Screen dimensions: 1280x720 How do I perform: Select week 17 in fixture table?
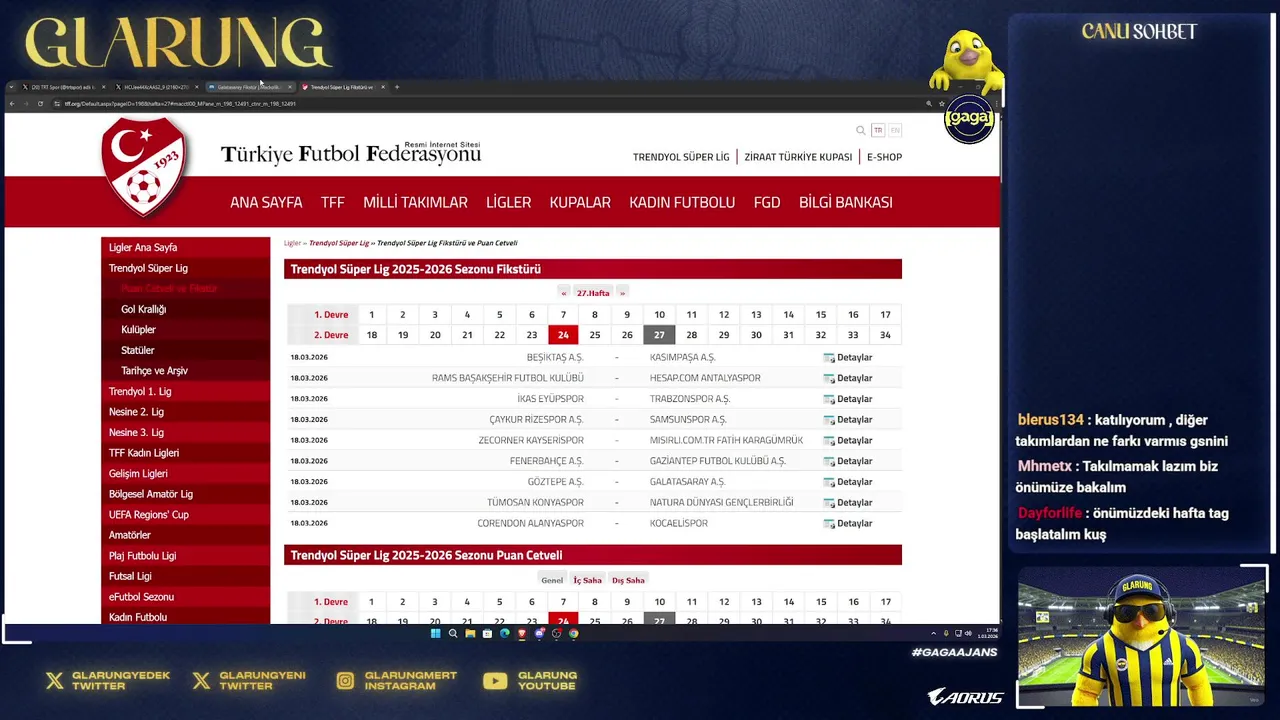pyautogui.click(x=885, y=315)
